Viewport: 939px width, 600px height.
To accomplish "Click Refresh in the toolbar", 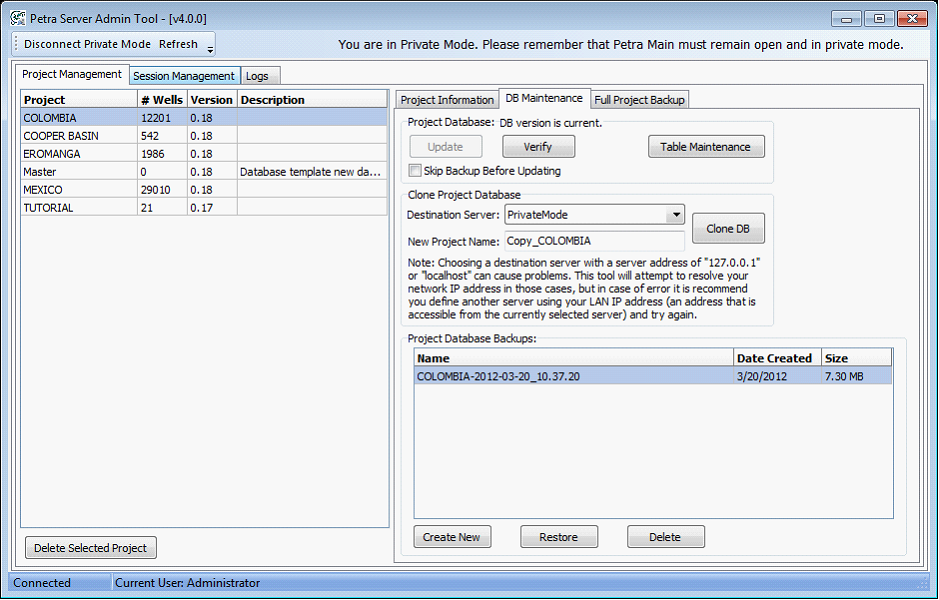I will [178, 44].
